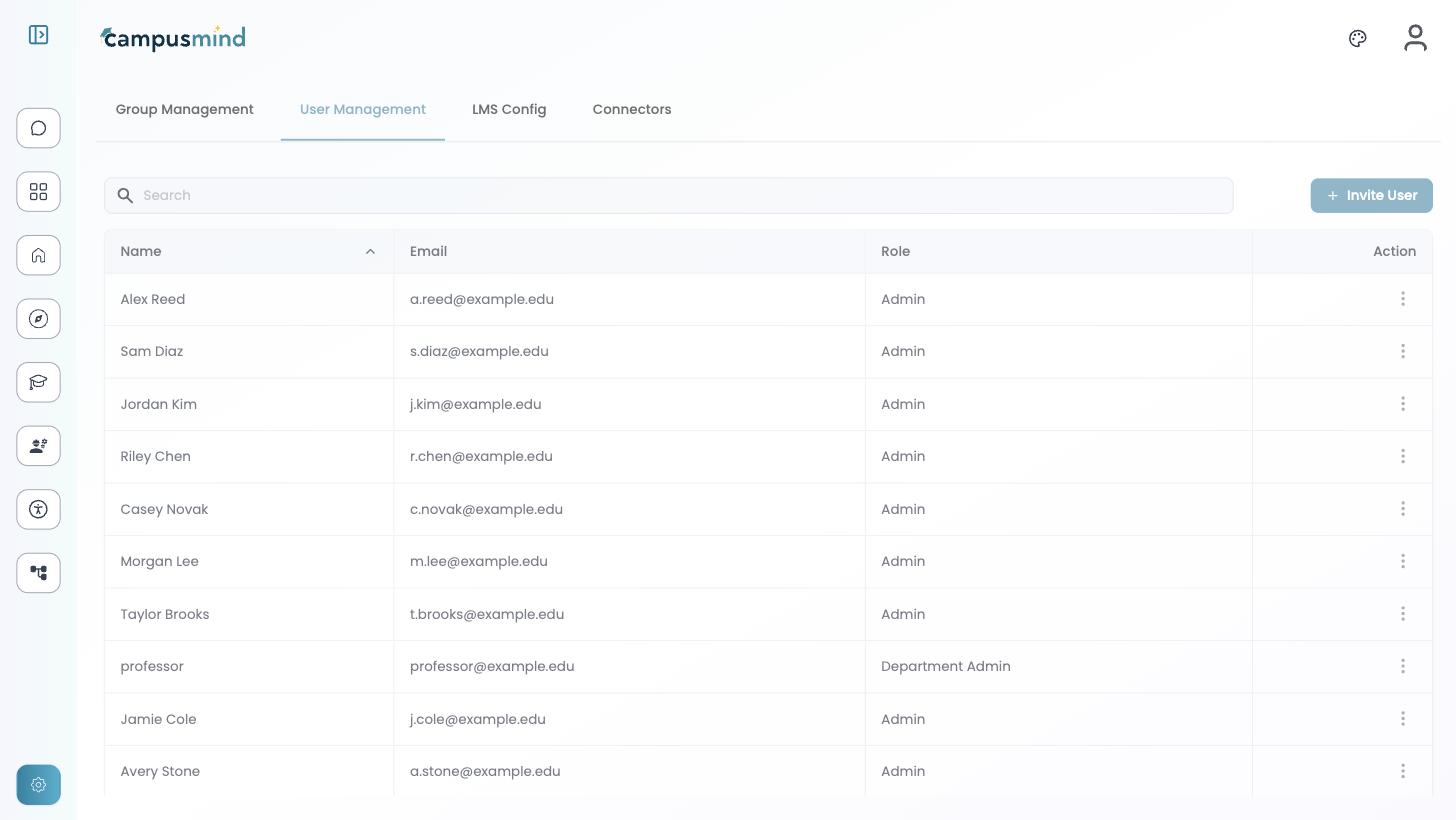Focus the Search input field
The width and height of the screenshot is (1456, 820).
(668, 195)
